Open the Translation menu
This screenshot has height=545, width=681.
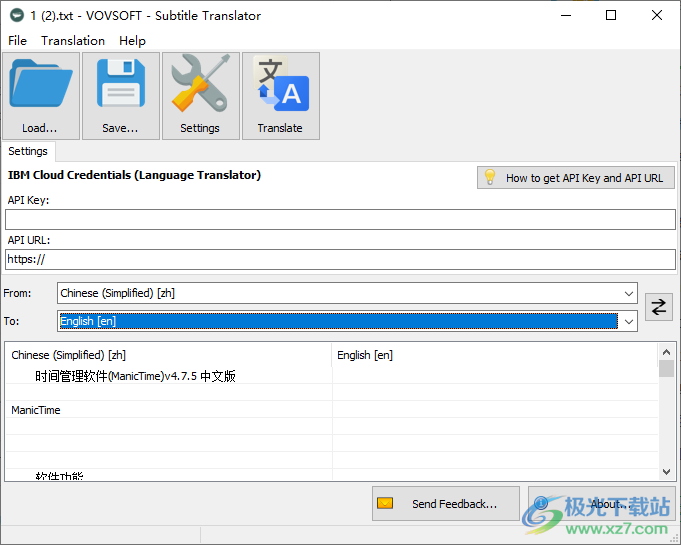73,41
